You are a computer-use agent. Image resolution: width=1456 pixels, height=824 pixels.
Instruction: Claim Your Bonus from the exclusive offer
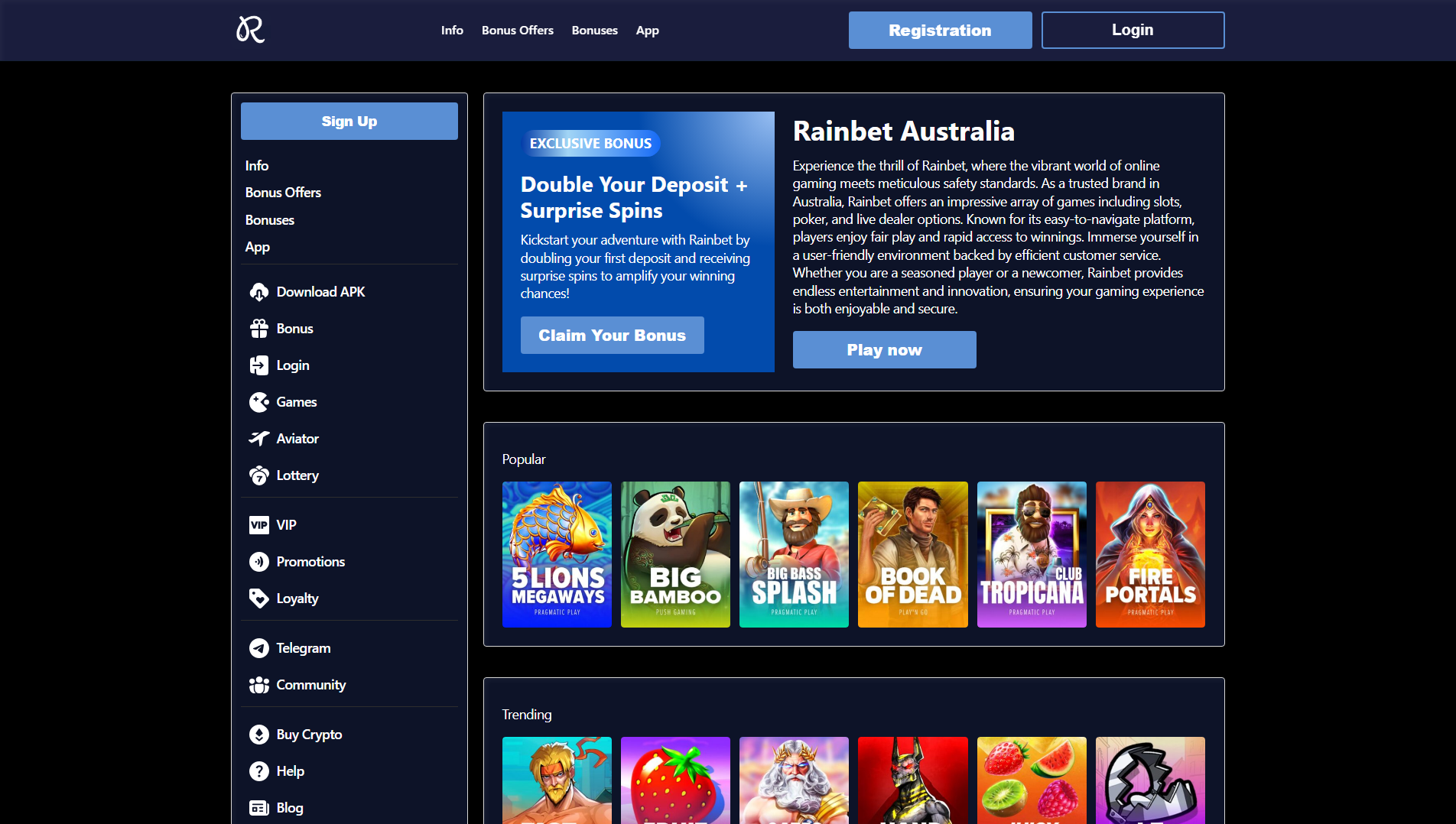tap(613, 336)
